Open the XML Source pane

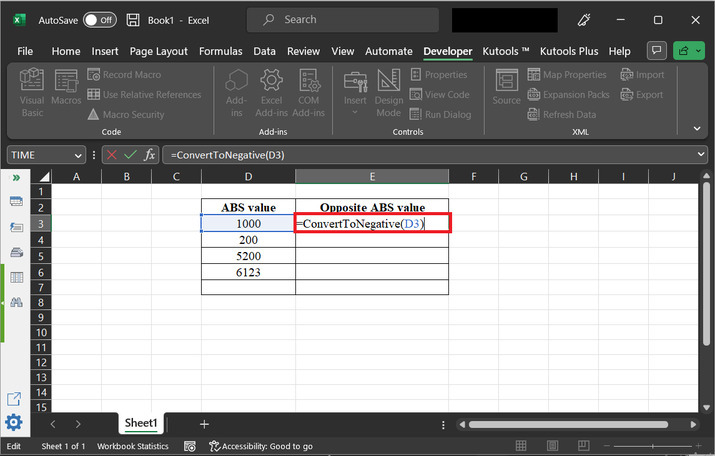pos(506,87)
